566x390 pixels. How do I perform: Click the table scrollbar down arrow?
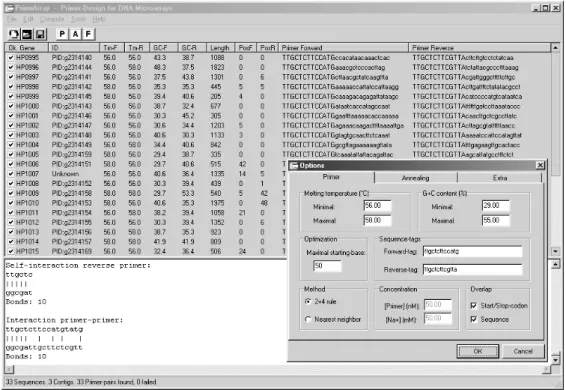(x=555, y=251)
